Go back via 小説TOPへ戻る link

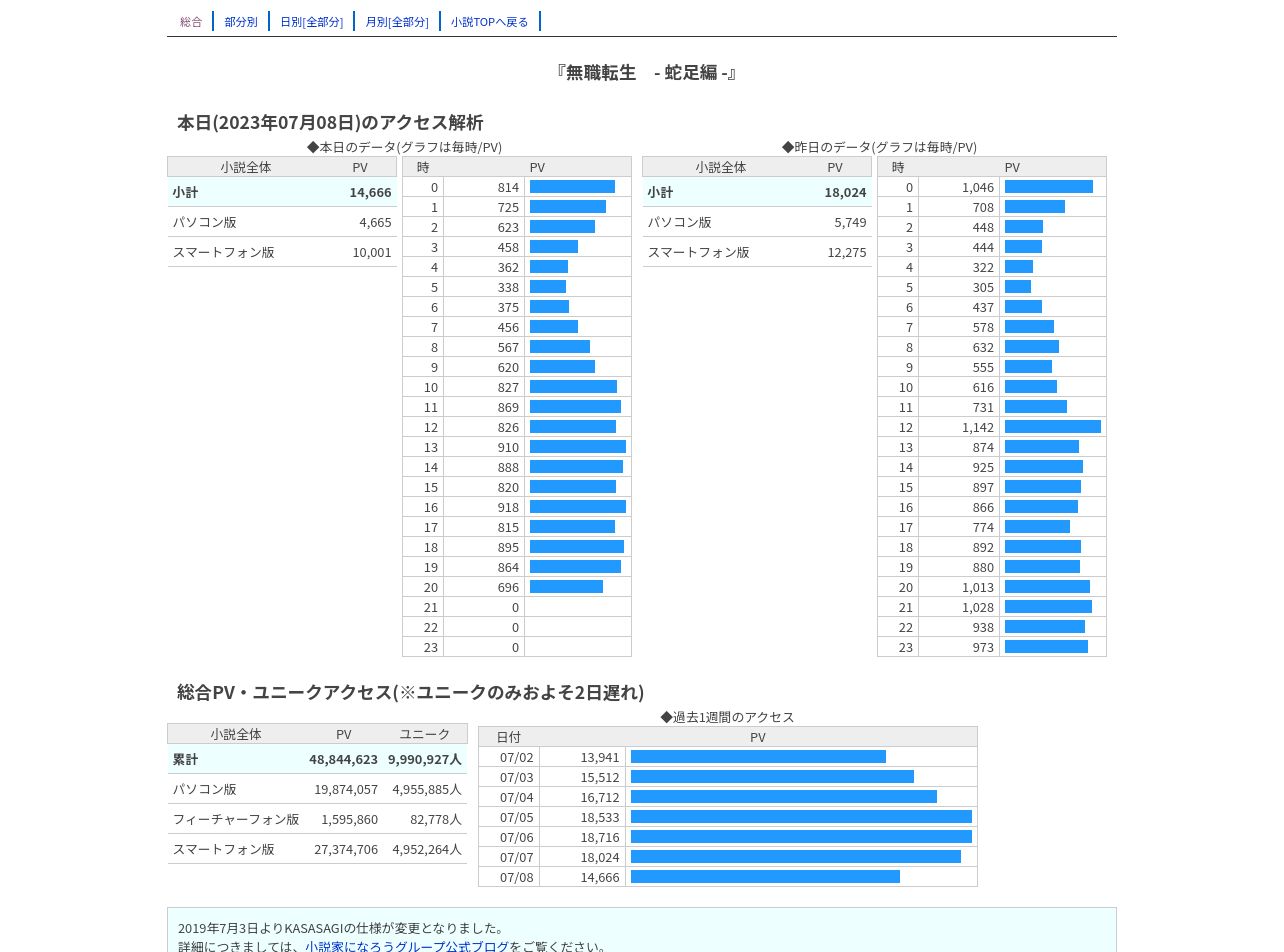coord(490,22)
